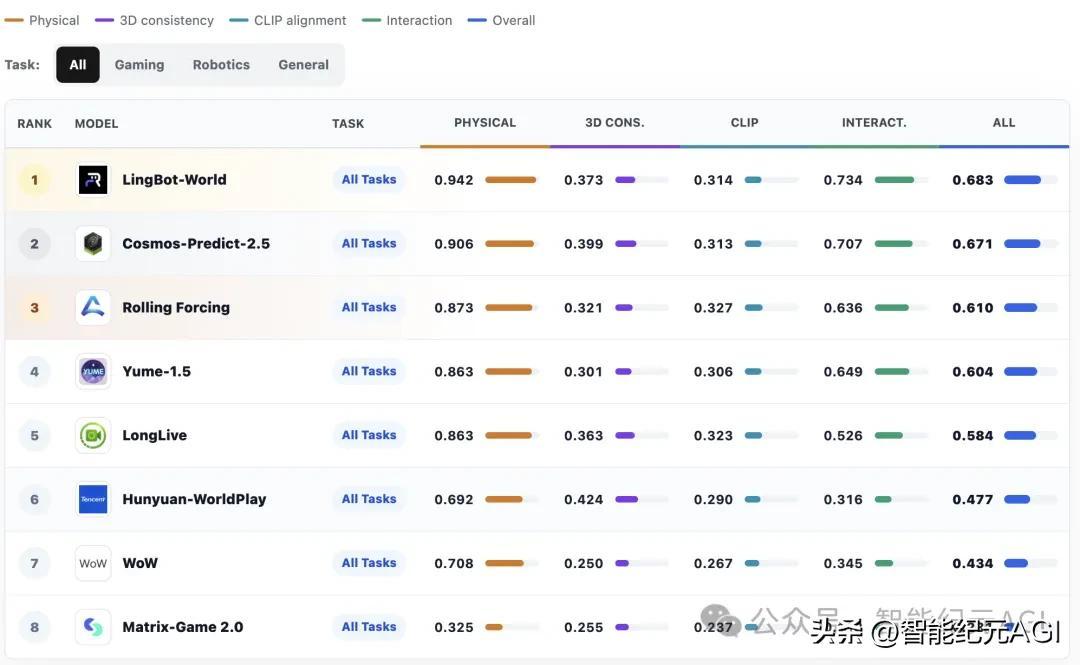Click the rank 6 badge
This screenshot has height=665, width=1080.
pyautogui.click(x=34, y=499)
